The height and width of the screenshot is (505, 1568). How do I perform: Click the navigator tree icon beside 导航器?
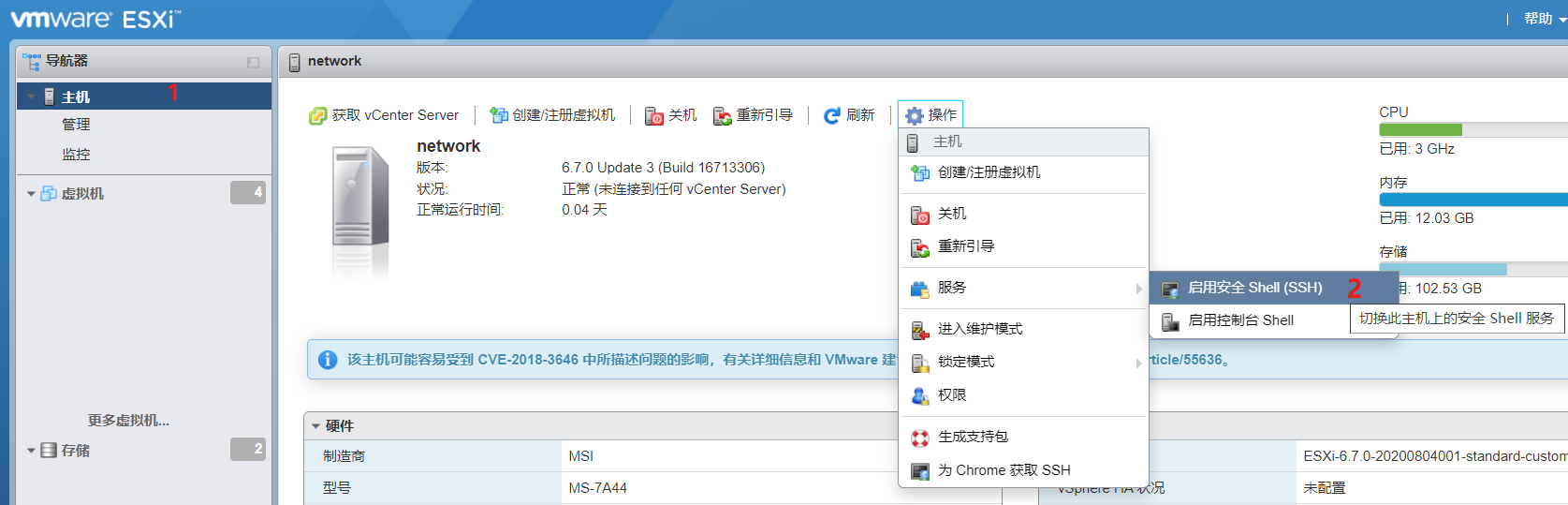[x=32, y=61]
